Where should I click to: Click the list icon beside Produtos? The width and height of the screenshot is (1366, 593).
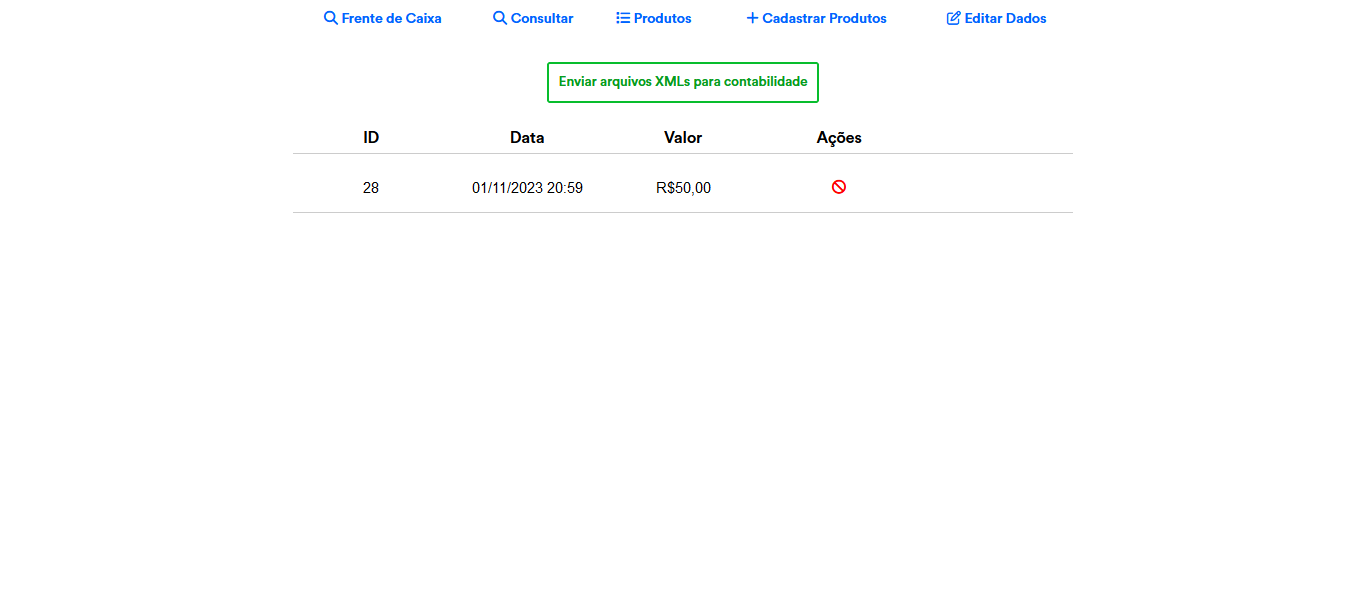point(623,18)
